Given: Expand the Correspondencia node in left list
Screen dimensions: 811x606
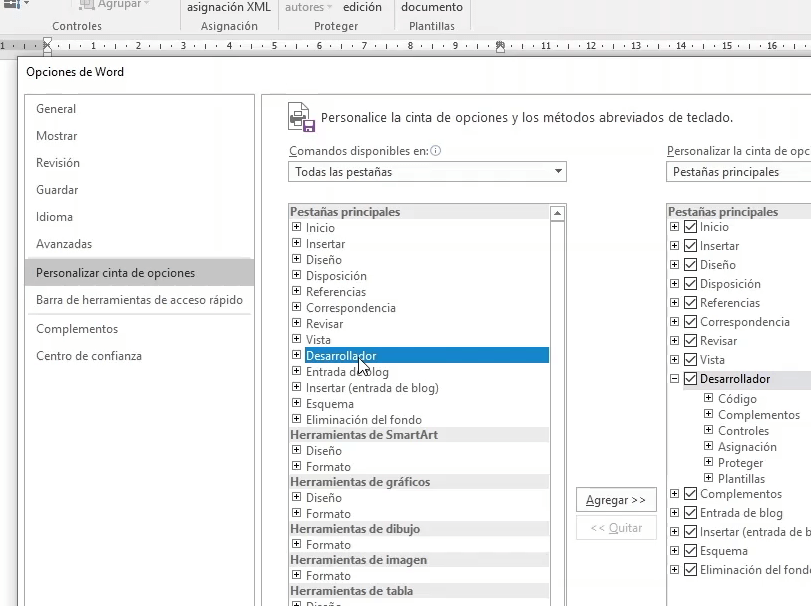Looking at the screenshot, I should coord(296,307).
